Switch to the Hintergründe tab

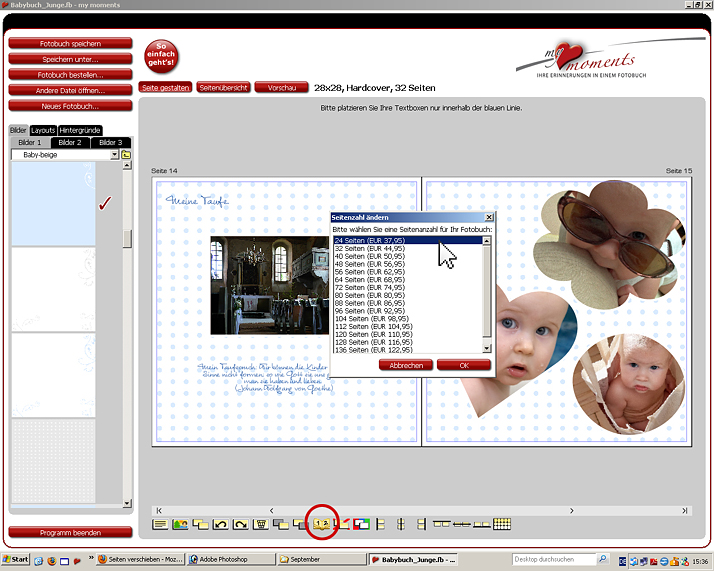[x=80, y=130]
